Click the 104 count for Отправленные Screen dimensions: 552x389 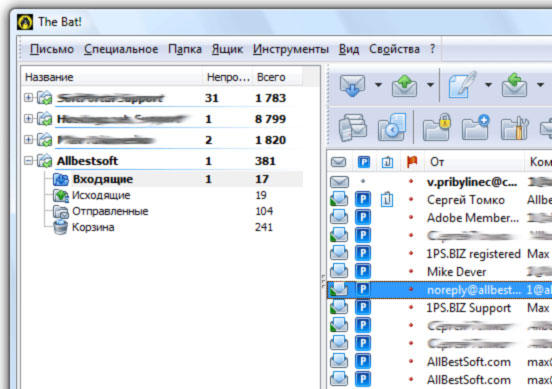264,211
